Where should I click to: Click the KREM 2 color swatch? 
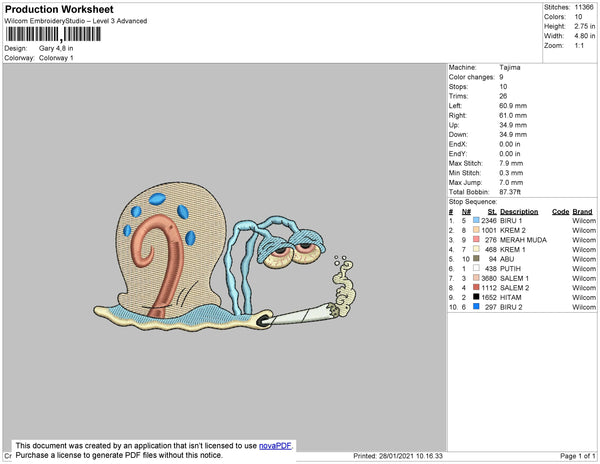pyautogui.click(x=476, y=230)
